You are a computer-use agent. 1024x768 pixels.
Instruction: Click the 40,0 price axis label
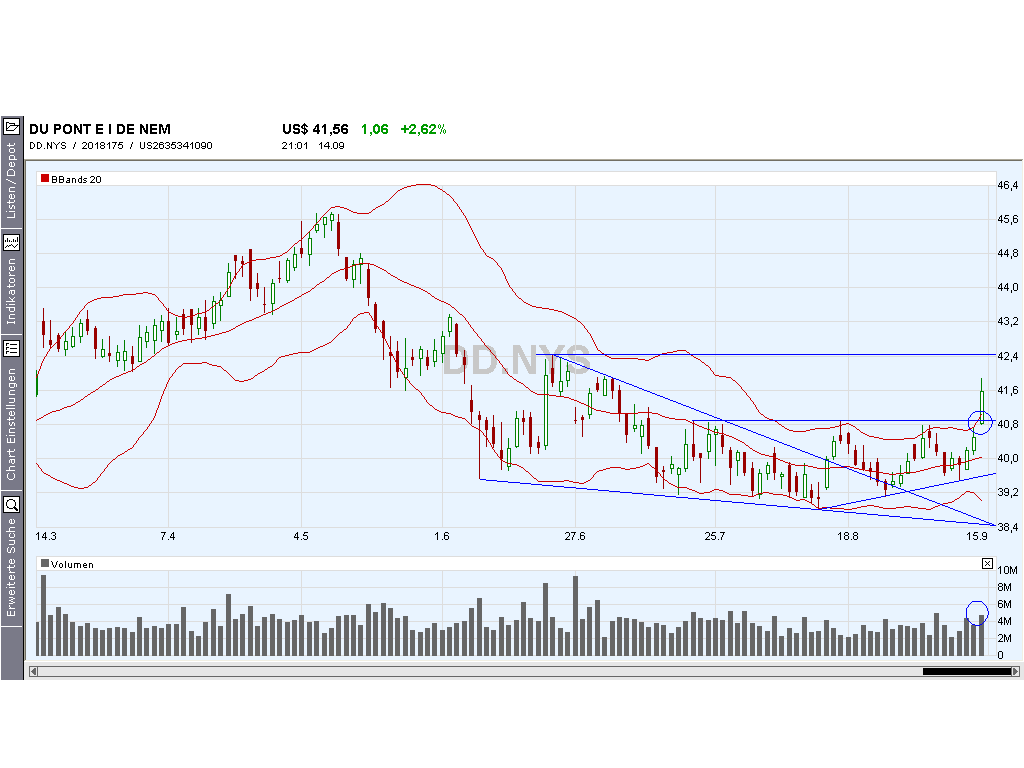tap(1008, 458)
